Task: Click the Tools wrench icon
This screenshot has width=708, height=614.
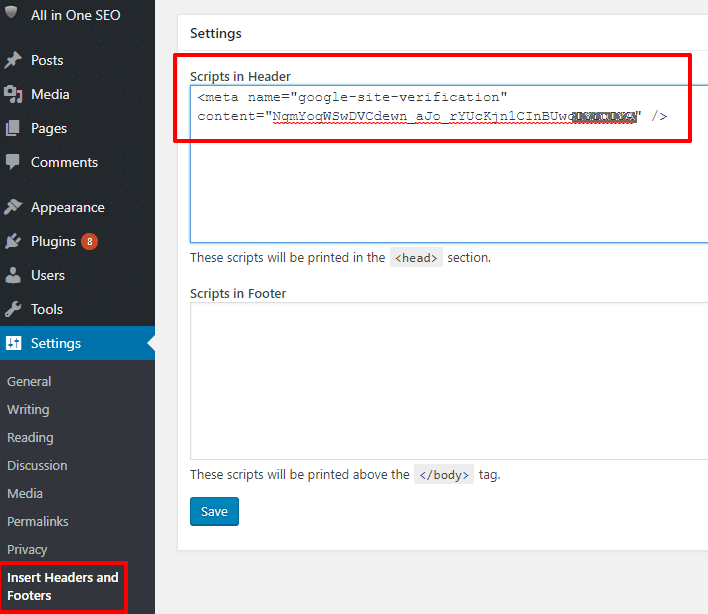Action: (x=13, y=309)
